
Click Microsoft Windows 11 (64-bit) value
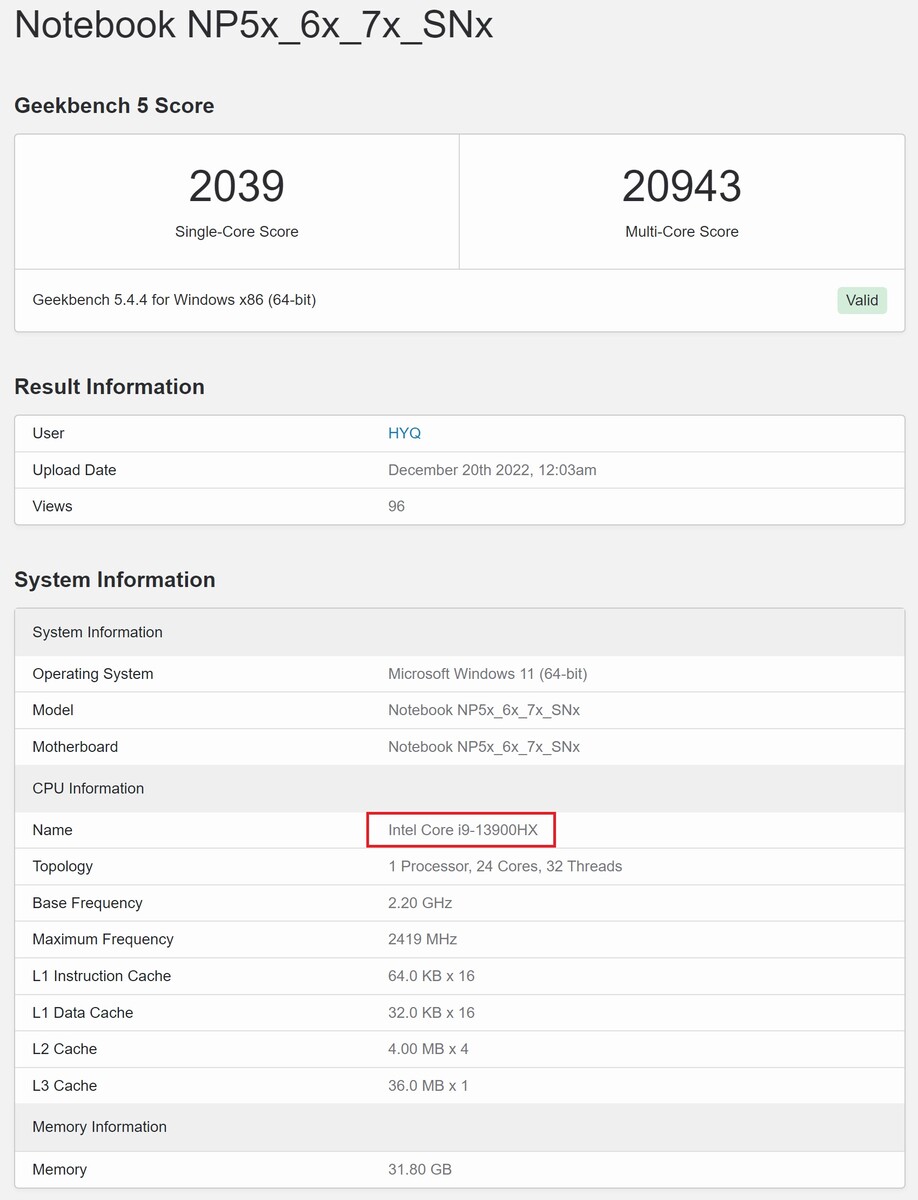tap(487, 674)
